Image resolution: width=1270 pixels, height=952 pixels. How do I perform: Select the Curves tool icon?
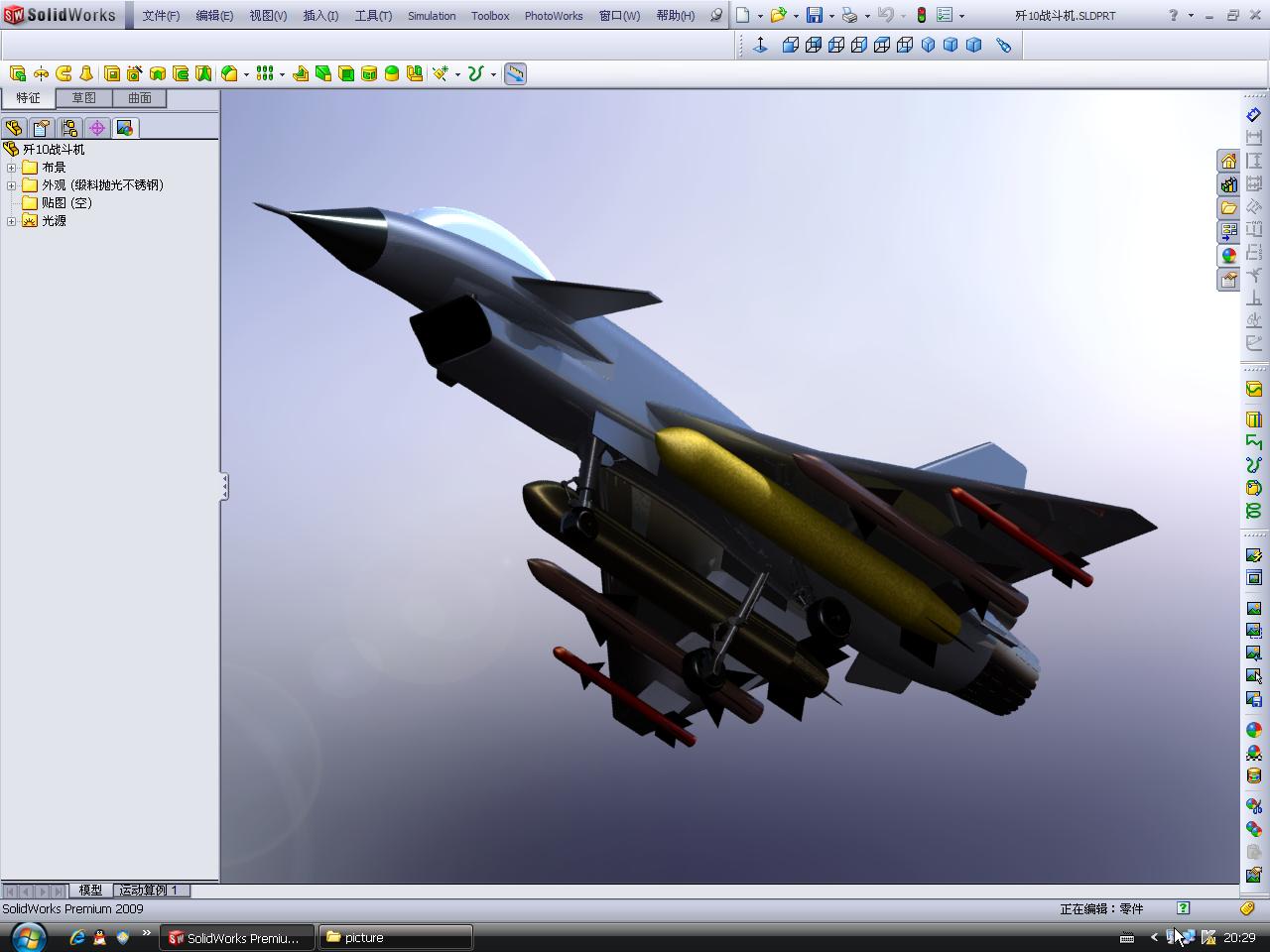tap(475, 73)
